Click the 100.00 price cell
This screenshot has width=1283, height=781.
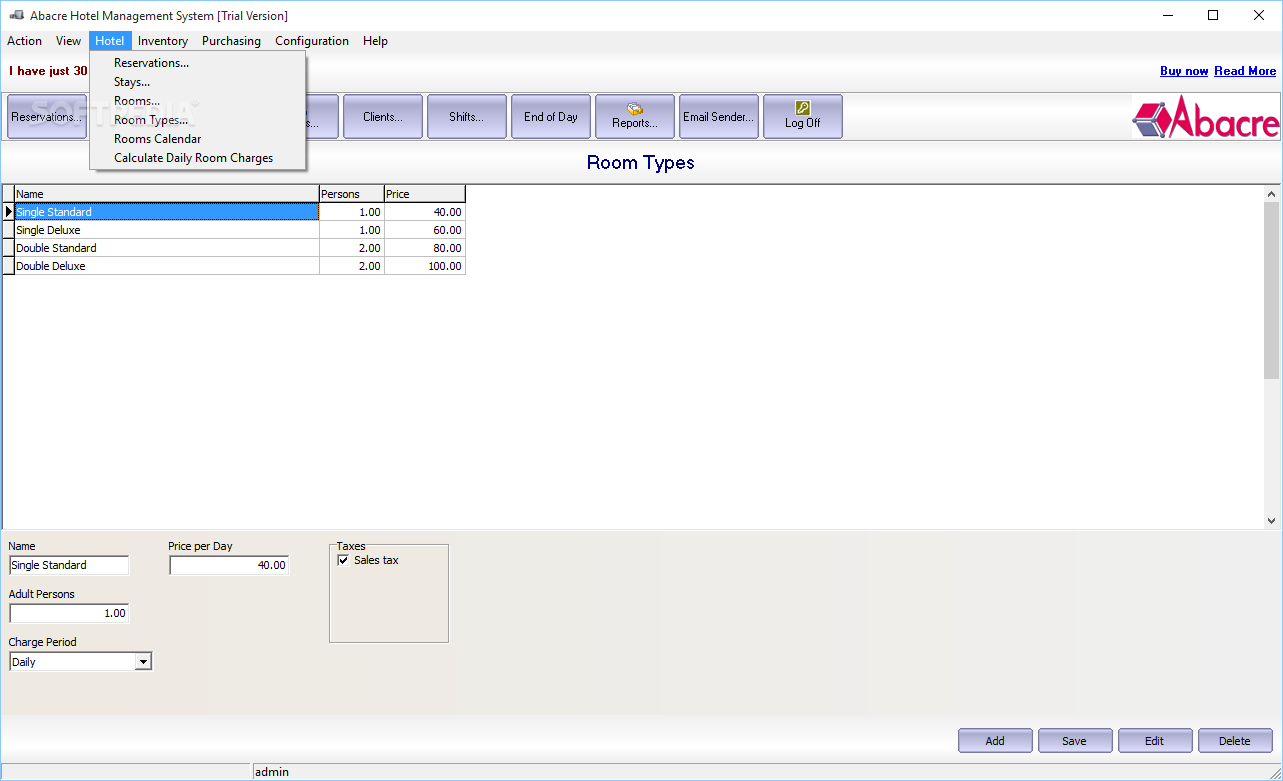point(425,266)
